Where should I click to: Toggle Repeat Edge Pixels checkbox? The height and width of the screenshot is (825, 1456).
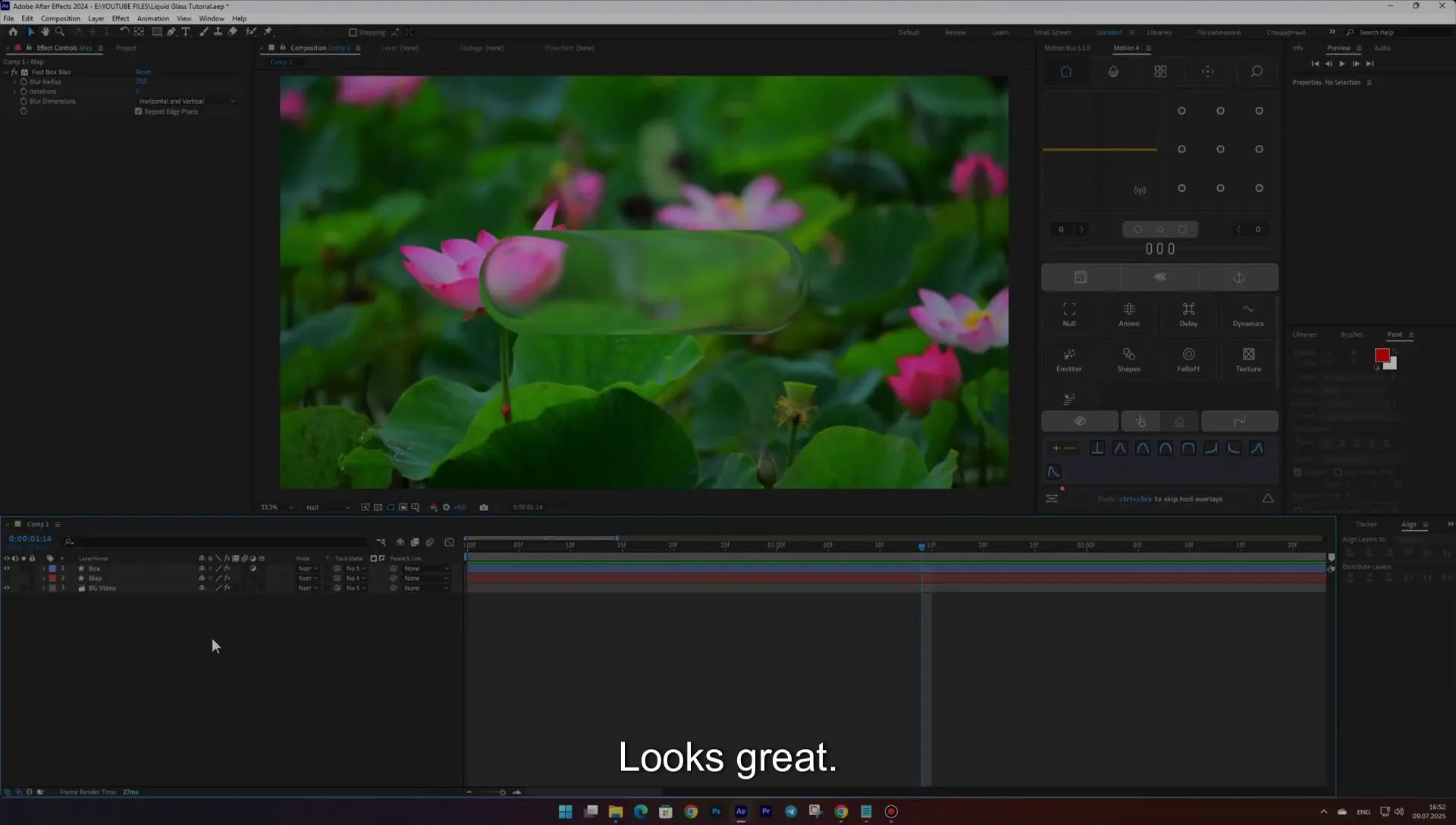coord(139,111)
